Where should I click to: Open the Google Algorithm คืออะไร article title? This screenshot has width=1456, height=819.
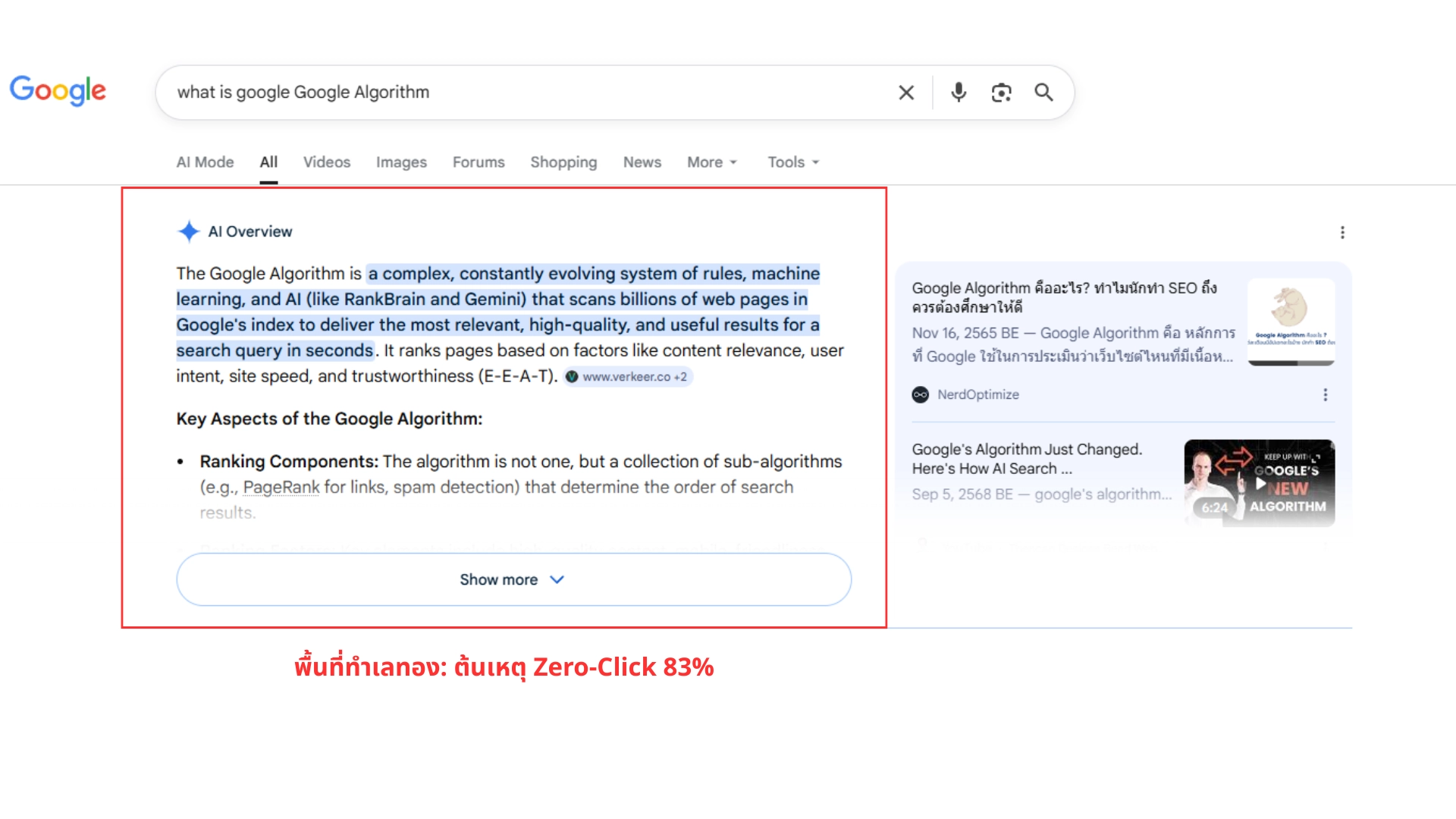(x=1065, y=297)
